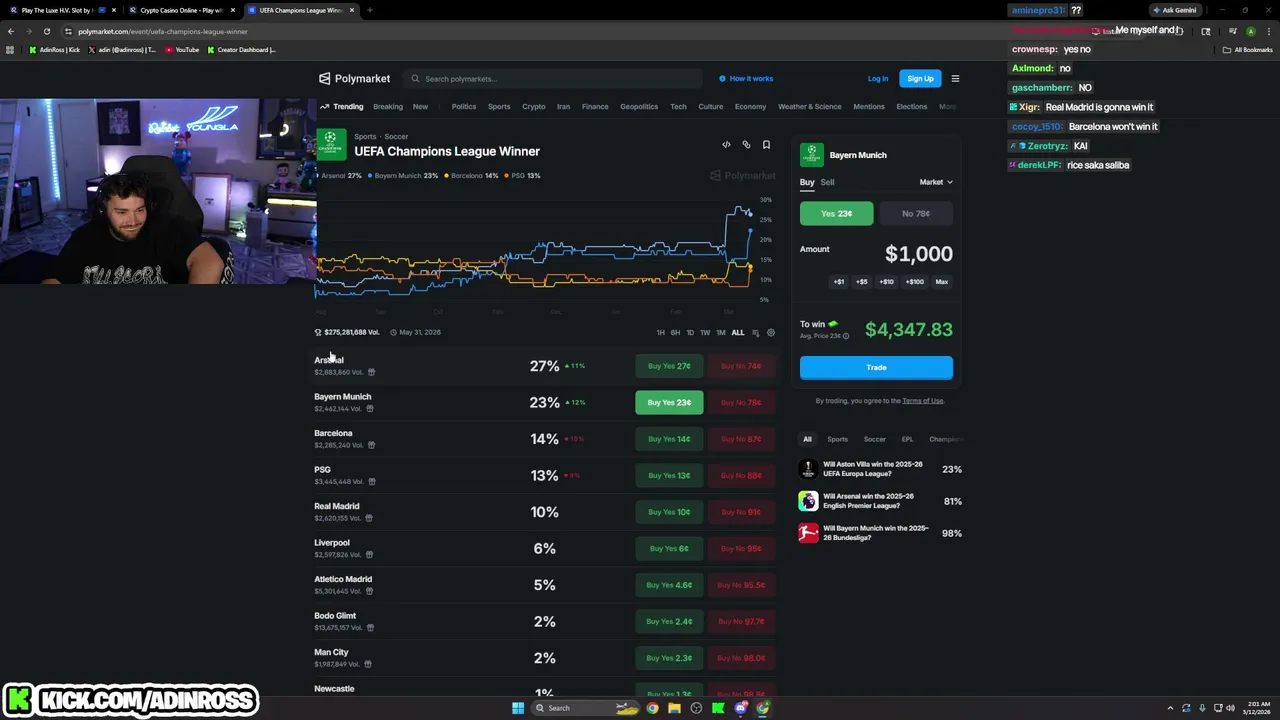Select the Soccer related markets tab
This screenshot has width=1280, height=720.
point(875,439)
